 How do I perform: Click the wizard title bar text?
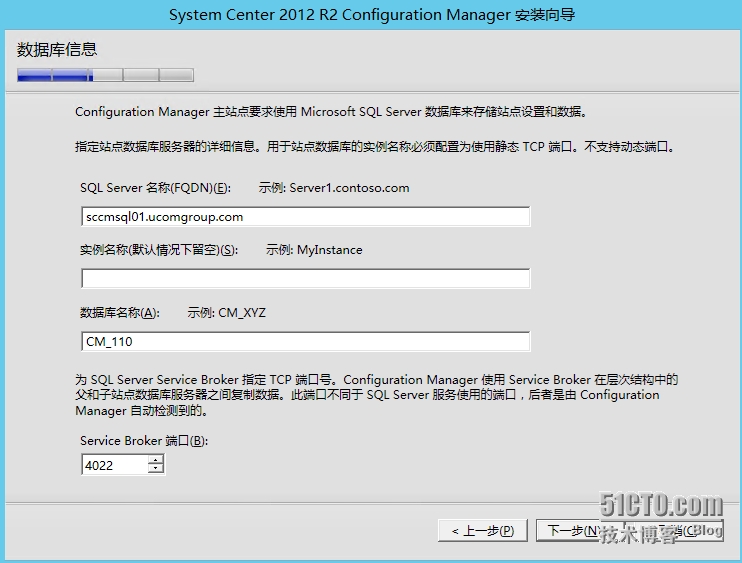(x=372, y=15)
